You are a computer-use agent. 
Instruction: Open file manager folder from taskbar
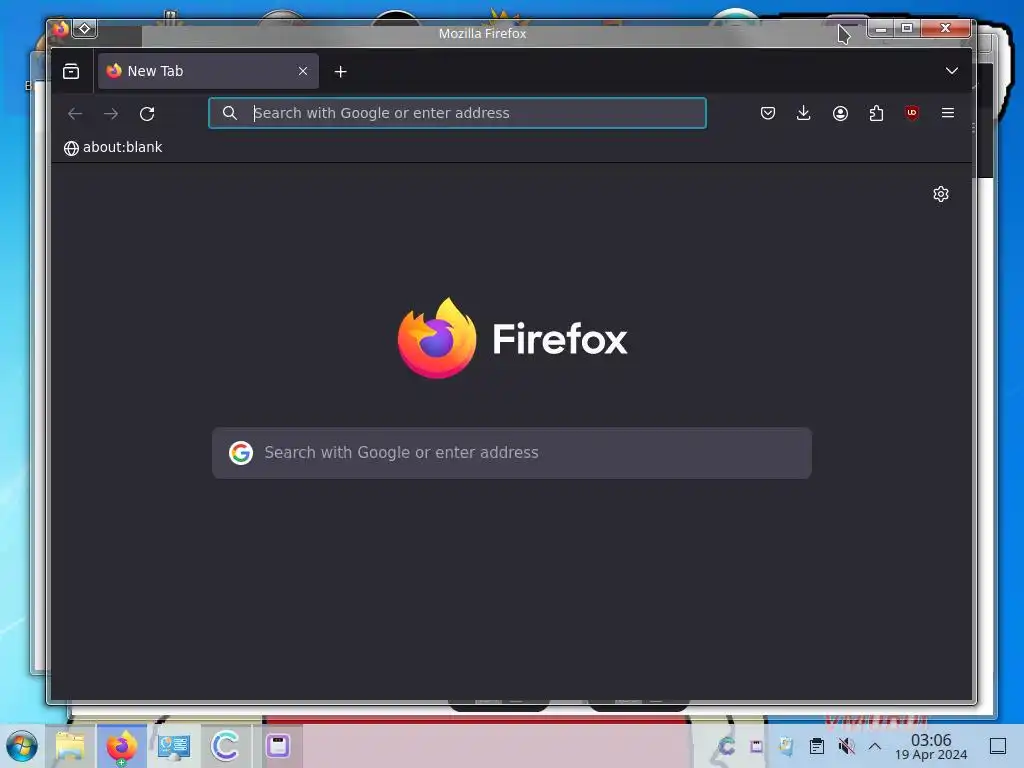pyautogui.click(x=70, y=746)
